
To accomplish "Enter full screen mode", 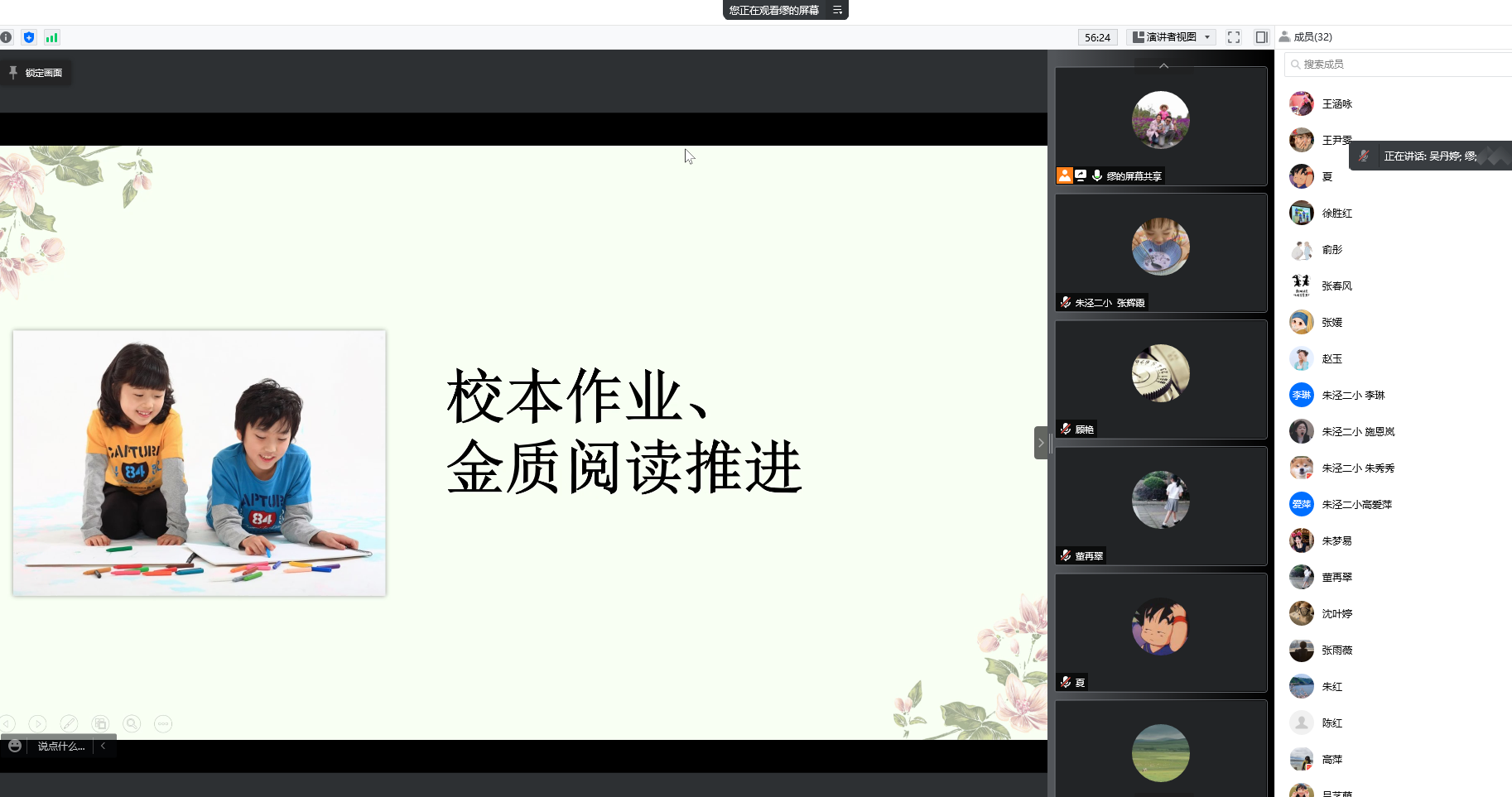I will point(1234,37).
